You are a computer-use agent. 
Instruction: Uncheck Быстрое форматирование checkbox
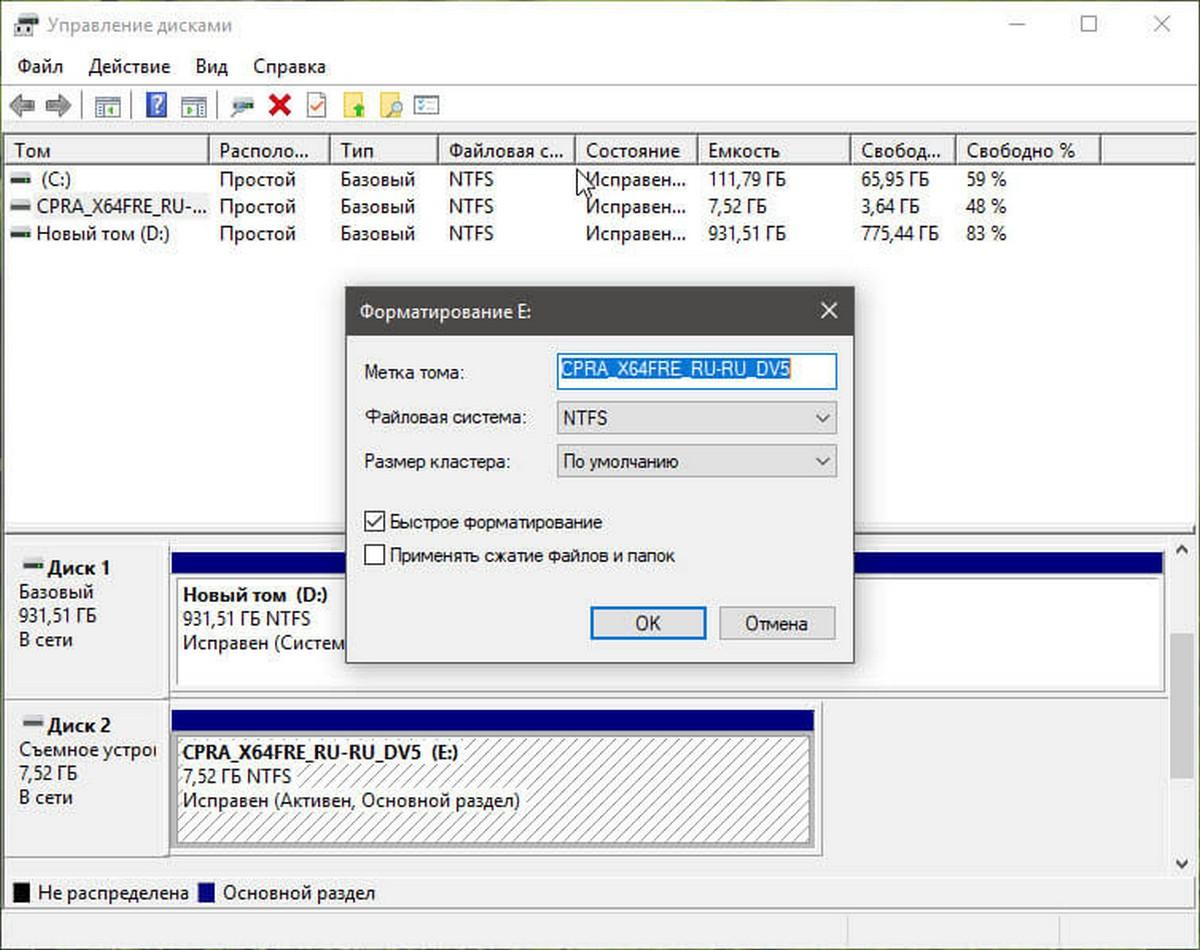pyautogui.click(x=375, y=522)
